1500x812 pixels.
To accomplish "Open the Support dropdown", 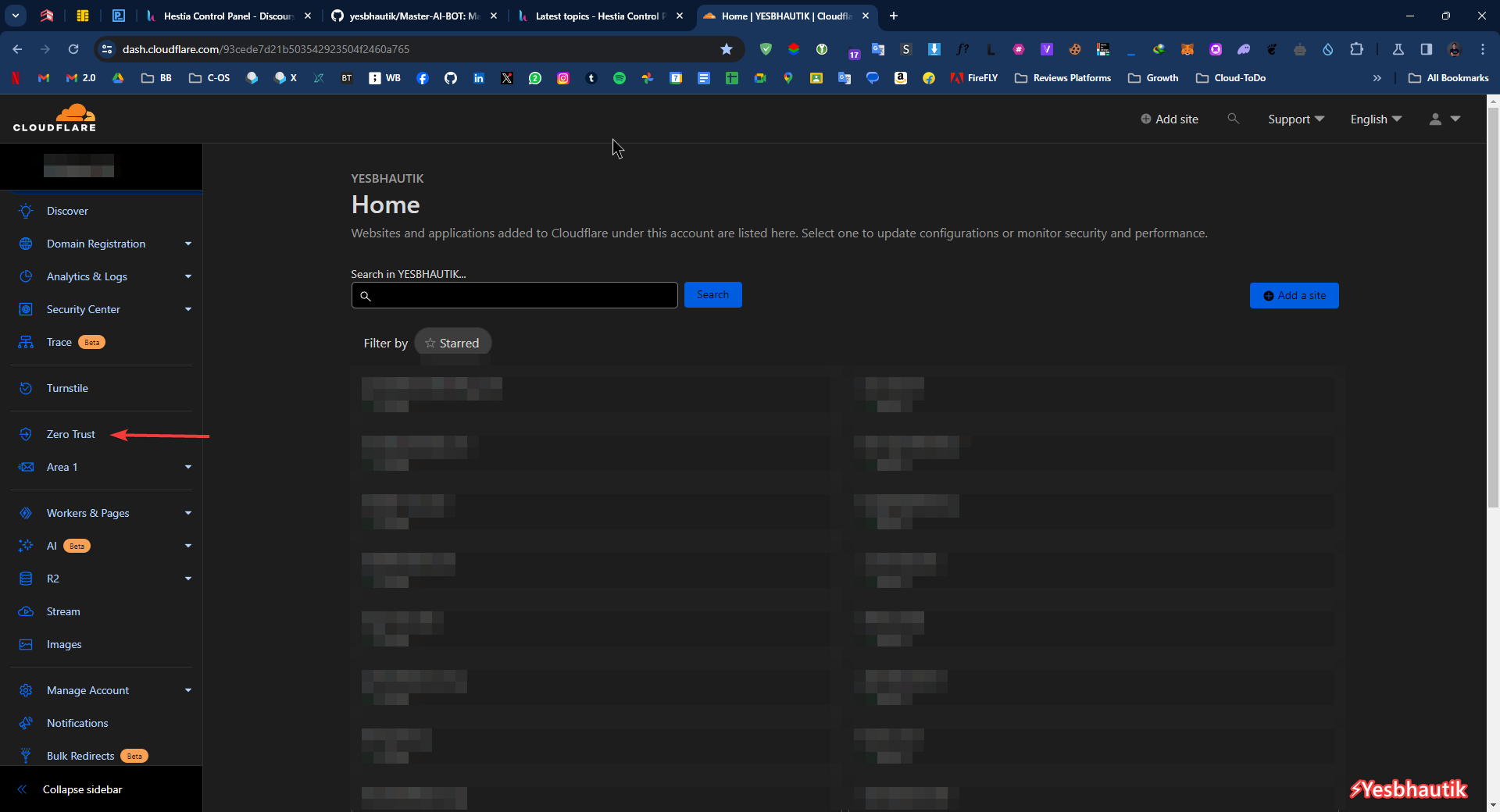I will coord(1296,119).
